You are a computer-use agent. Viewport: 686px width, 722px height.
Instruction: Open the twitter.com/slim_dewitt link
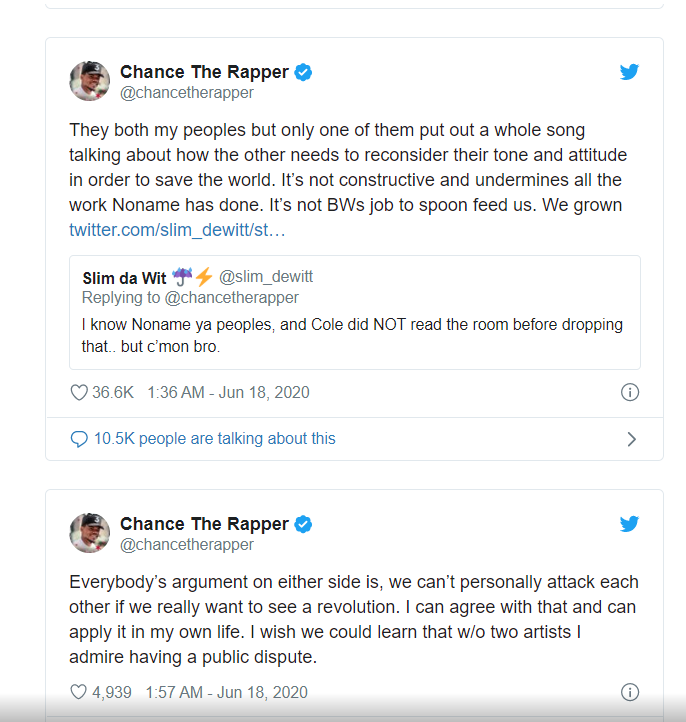click(177, 230)
